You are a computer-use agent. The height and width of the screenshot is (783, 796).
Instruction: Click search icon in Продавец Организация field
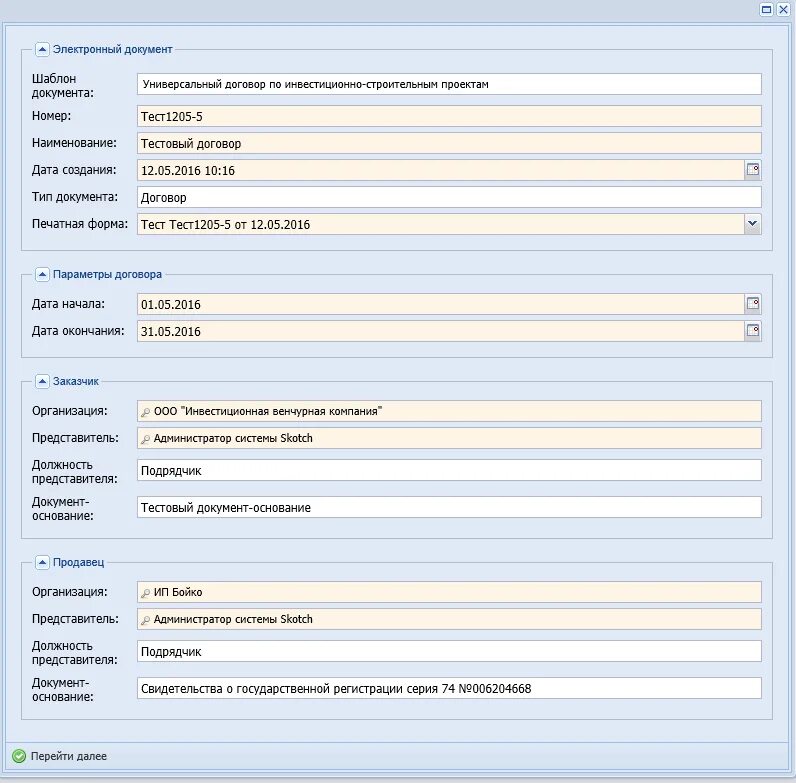[x=146, y=593]
